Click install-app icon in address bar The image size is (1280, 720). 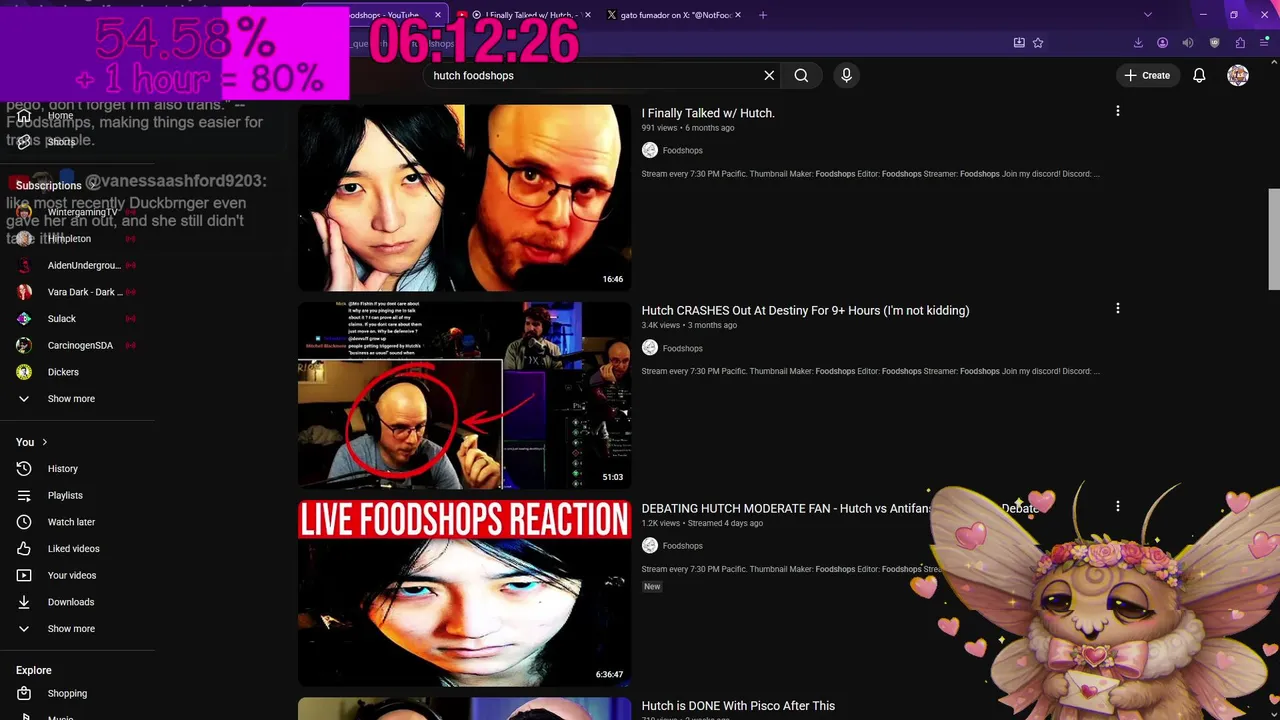[x=1019, y=43]
